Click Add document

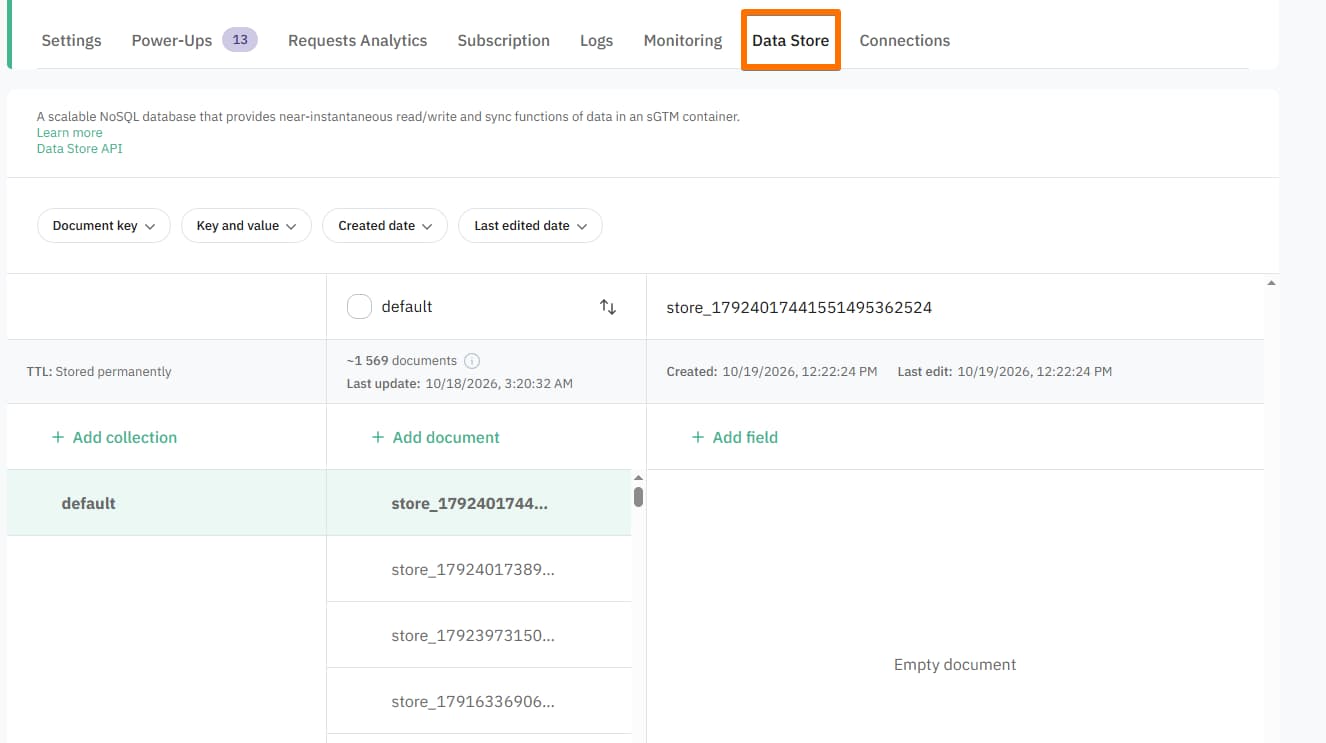coord(435,437)
